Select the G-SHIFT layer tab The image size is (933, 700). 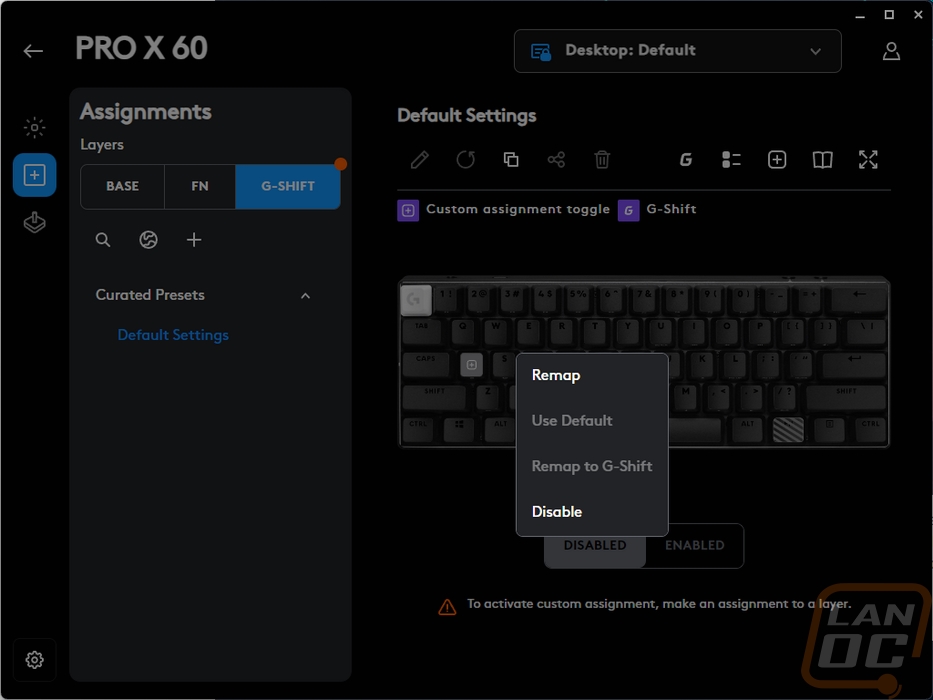[x=288, y=186]
